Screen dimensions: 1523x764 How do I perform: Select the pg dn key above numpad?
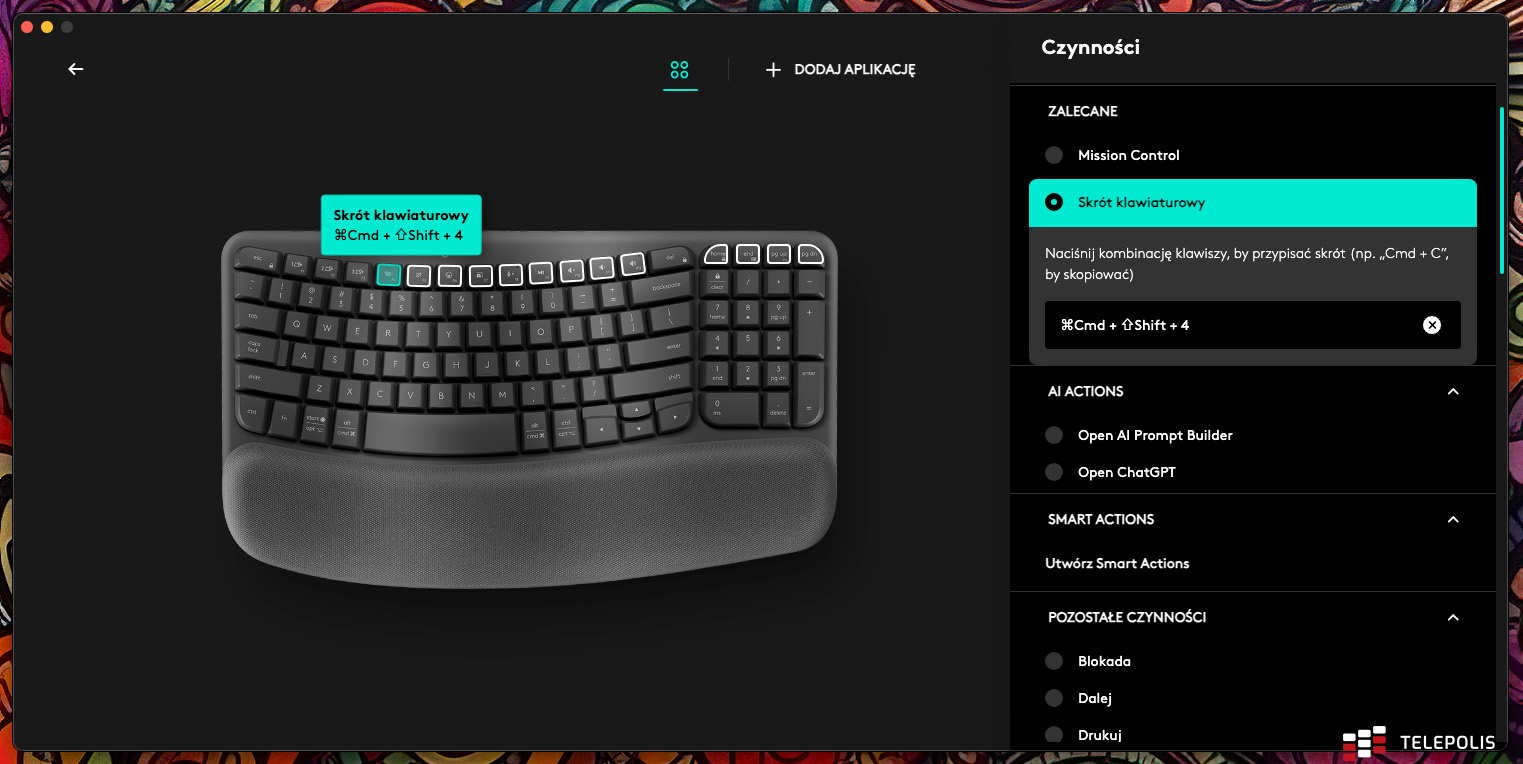coord(810,254)
